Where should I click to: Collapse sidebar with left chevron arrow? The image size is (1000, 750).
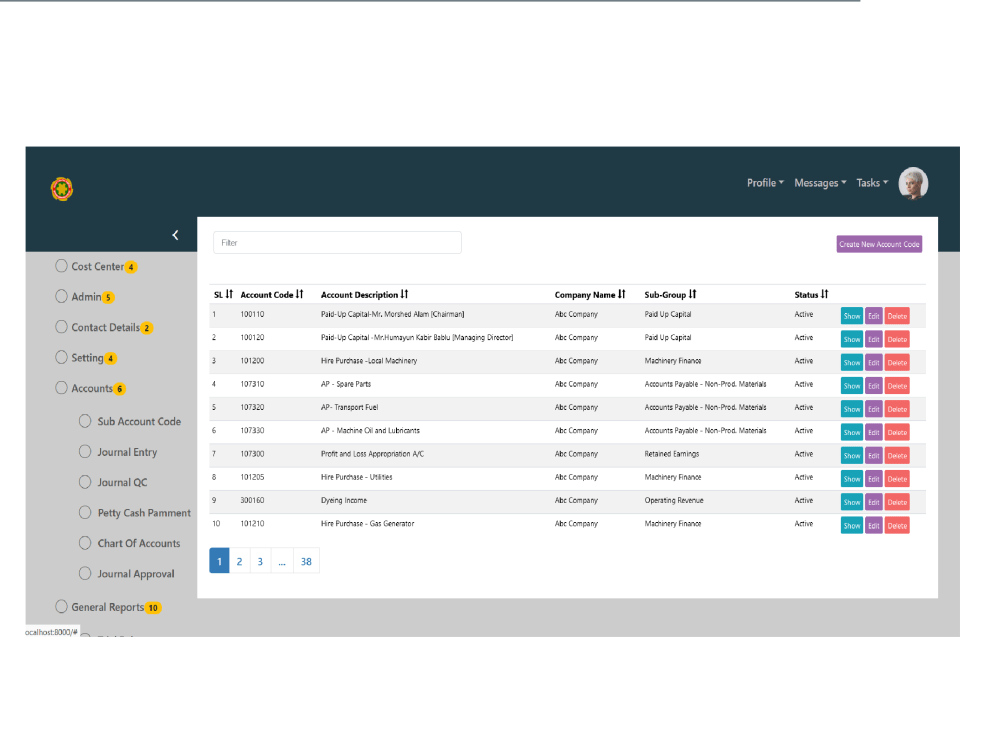pyautogui.click(x=175, y=235)
